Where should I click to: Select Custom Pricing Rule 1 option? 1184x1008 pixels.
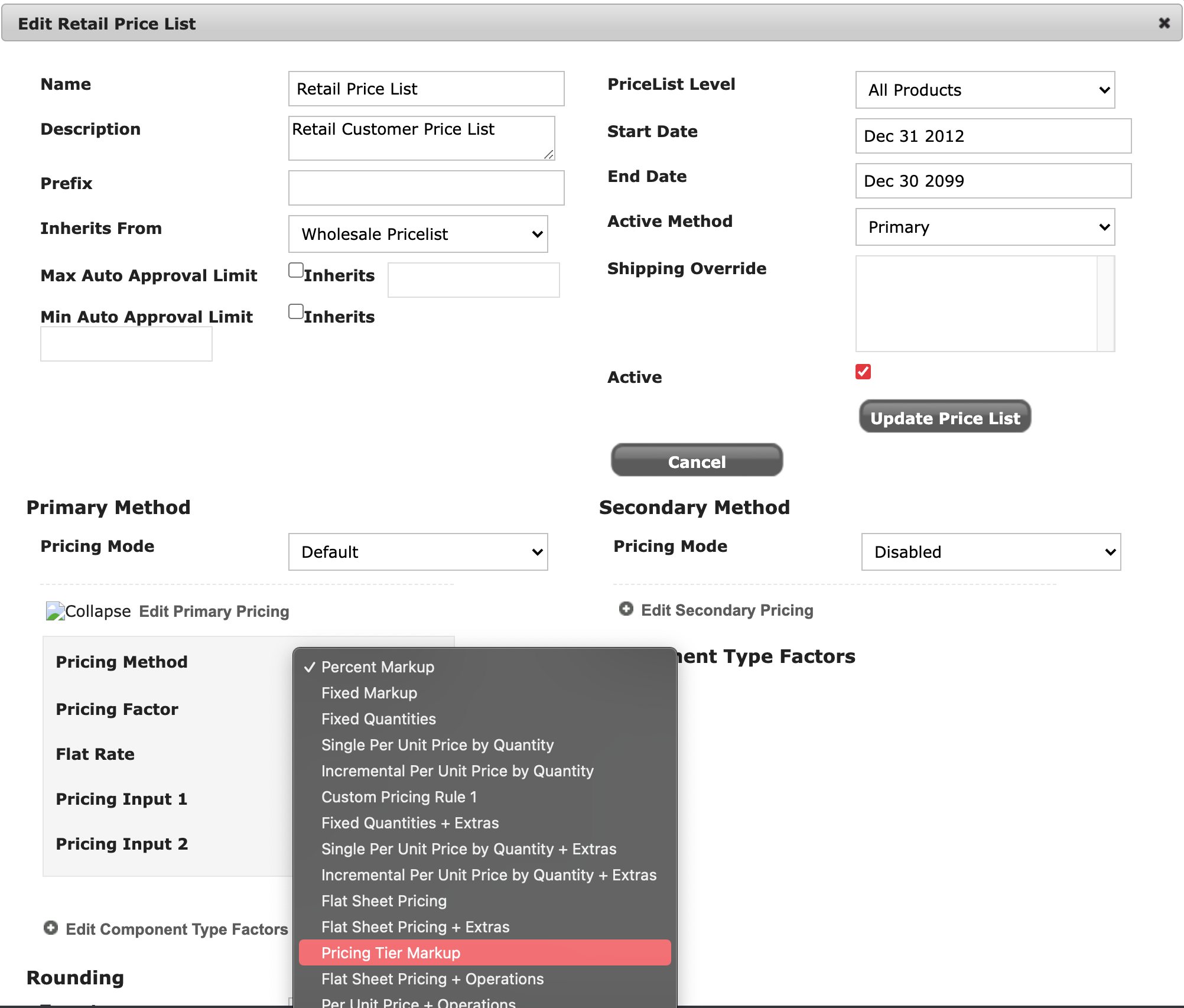[x=399, y=797]
